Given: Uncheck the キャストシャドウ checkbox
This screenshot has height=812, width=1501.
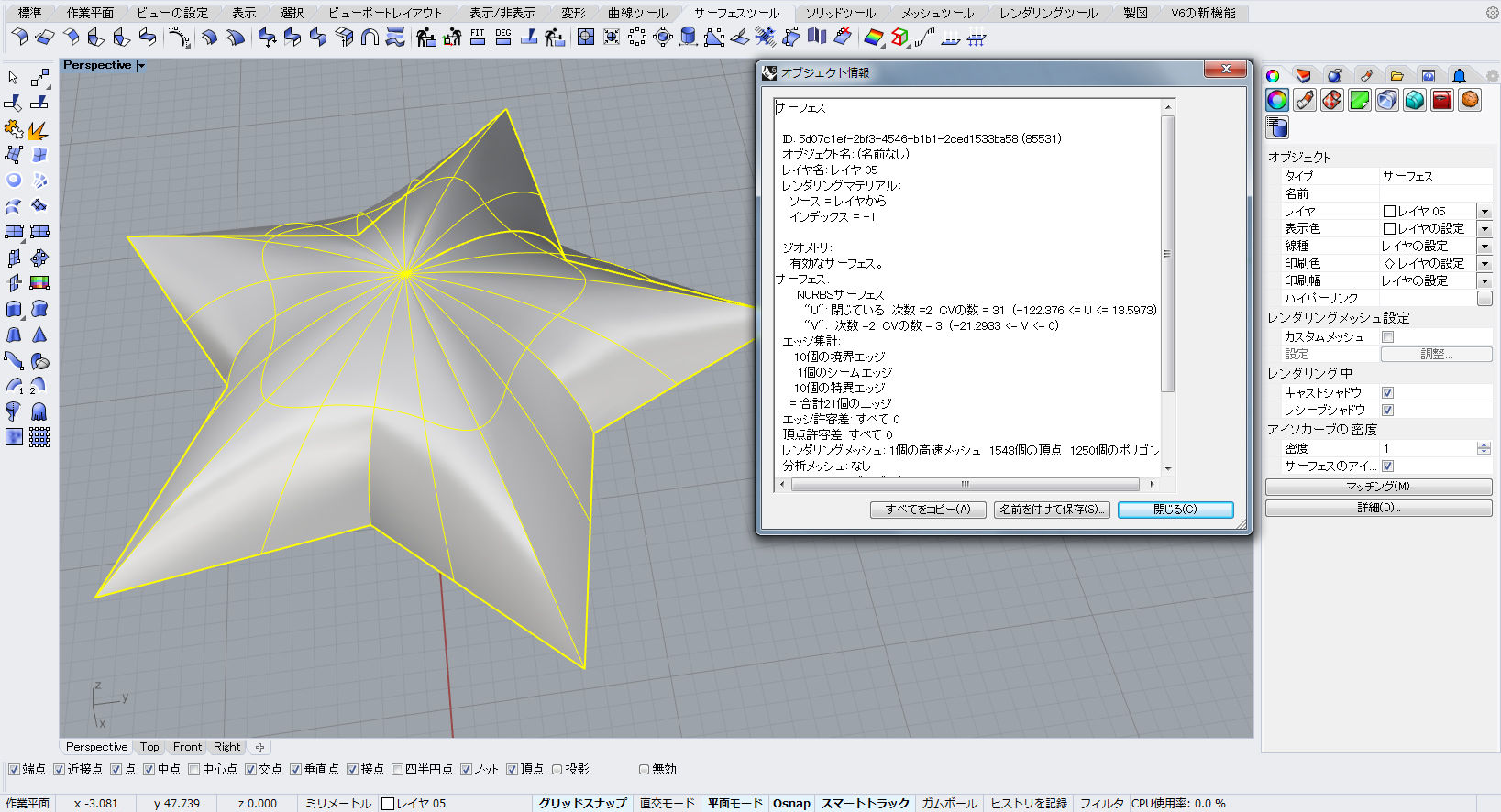Looking at the screenshot, I should tap(1387, 392).
